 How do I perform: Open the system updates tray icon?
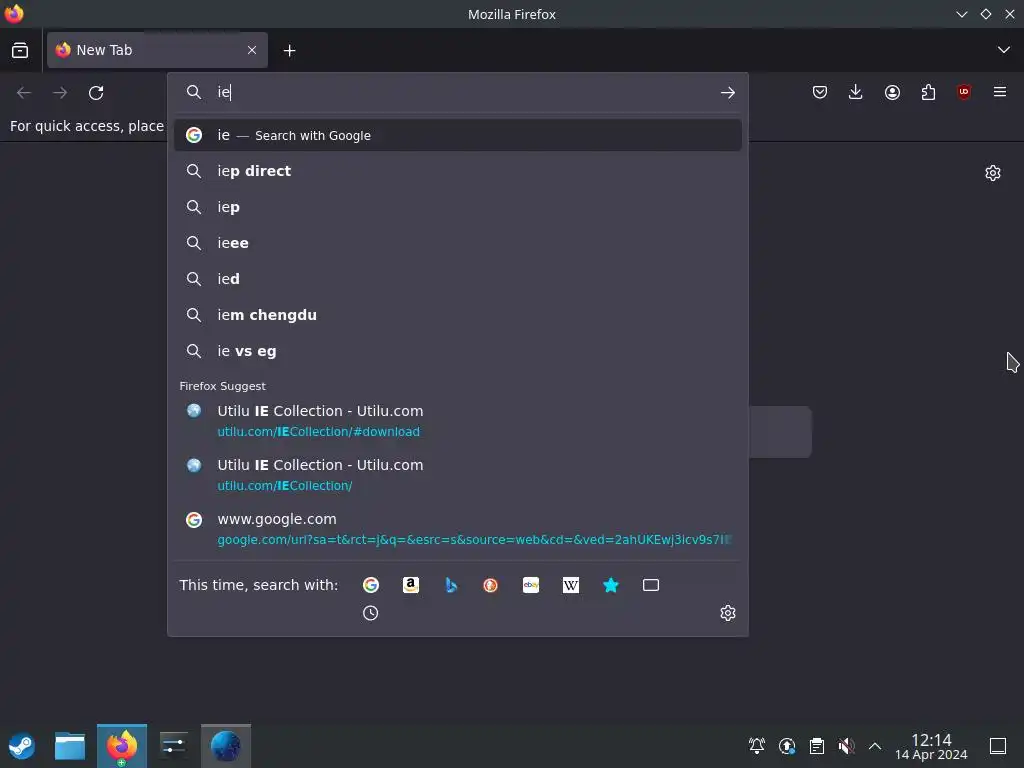[x=787, y=746]
